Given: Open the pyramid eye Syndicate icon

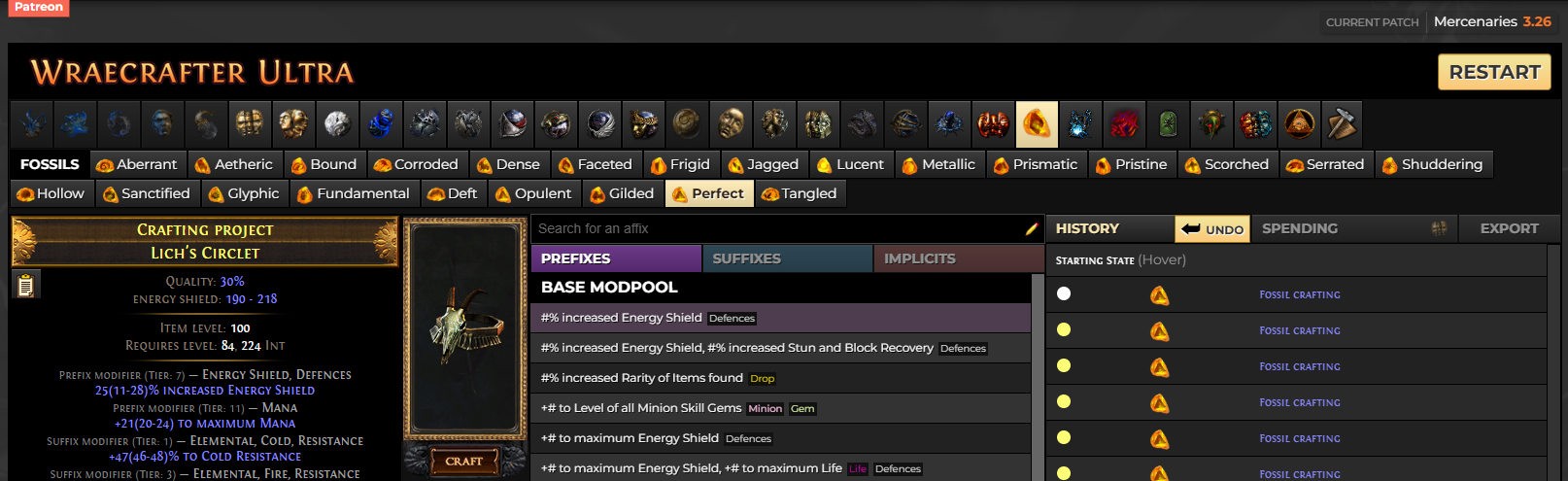Looking at the screenshot, I should point(1299,123).
